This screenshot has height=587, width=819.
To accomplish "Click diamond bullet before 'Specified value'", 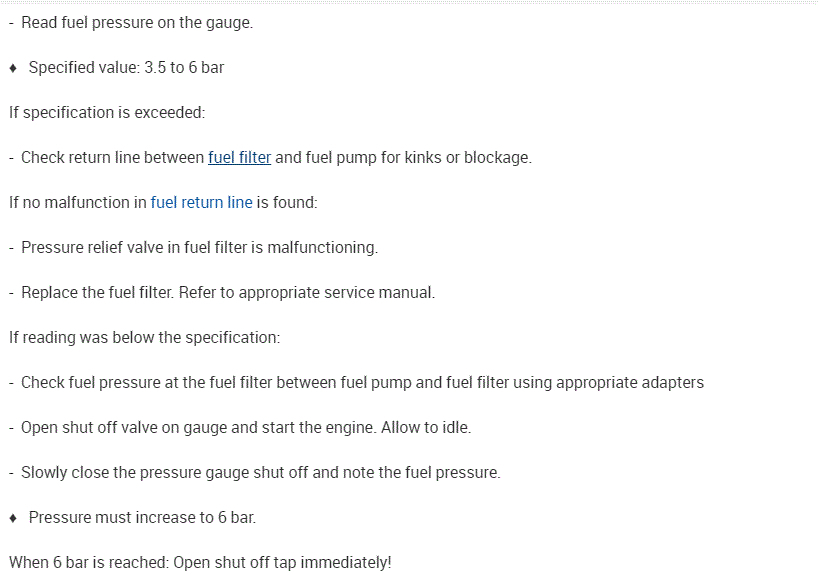I will 13,68.
